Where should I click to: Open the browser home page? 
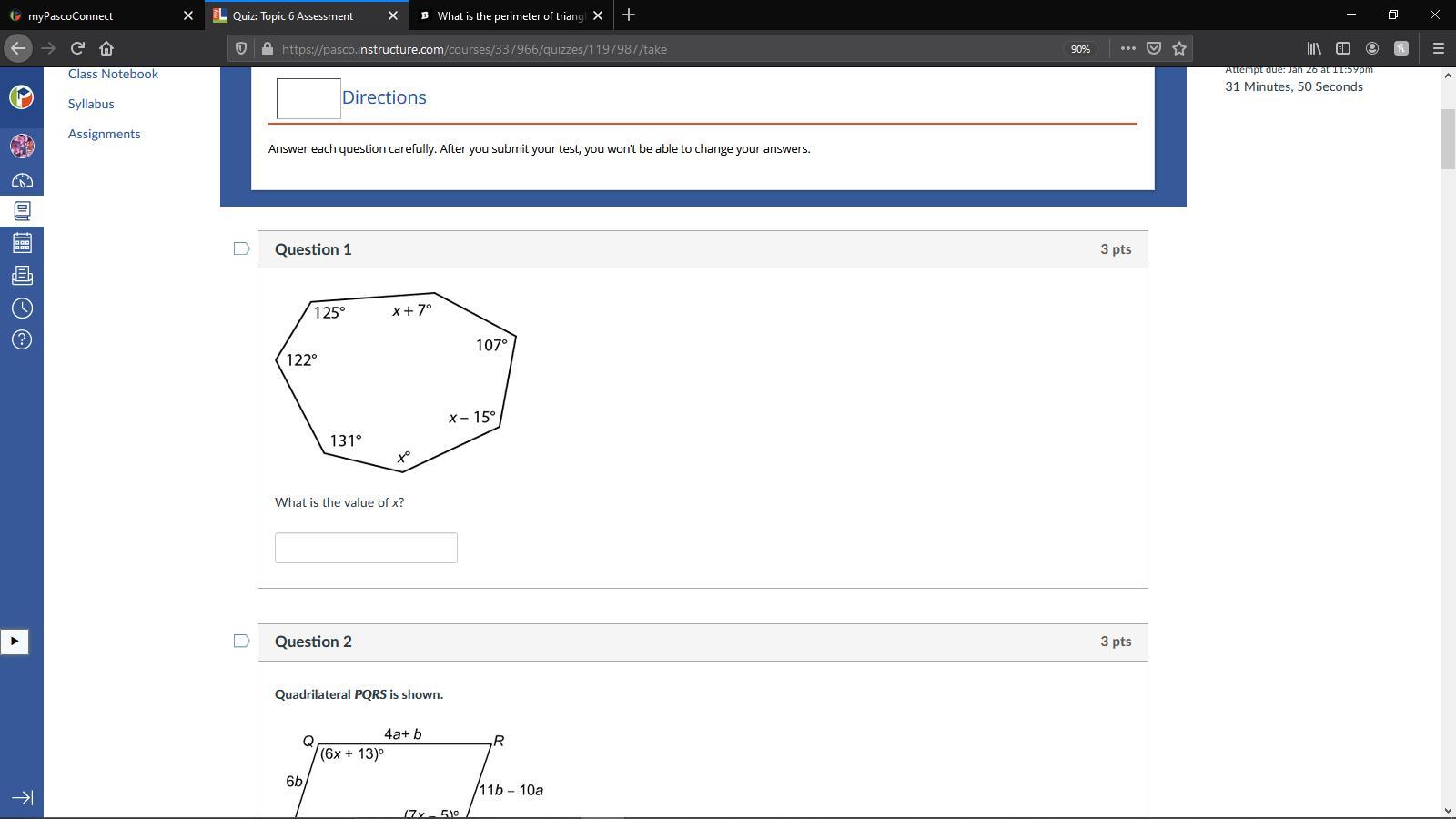click(x=106, y=48)
